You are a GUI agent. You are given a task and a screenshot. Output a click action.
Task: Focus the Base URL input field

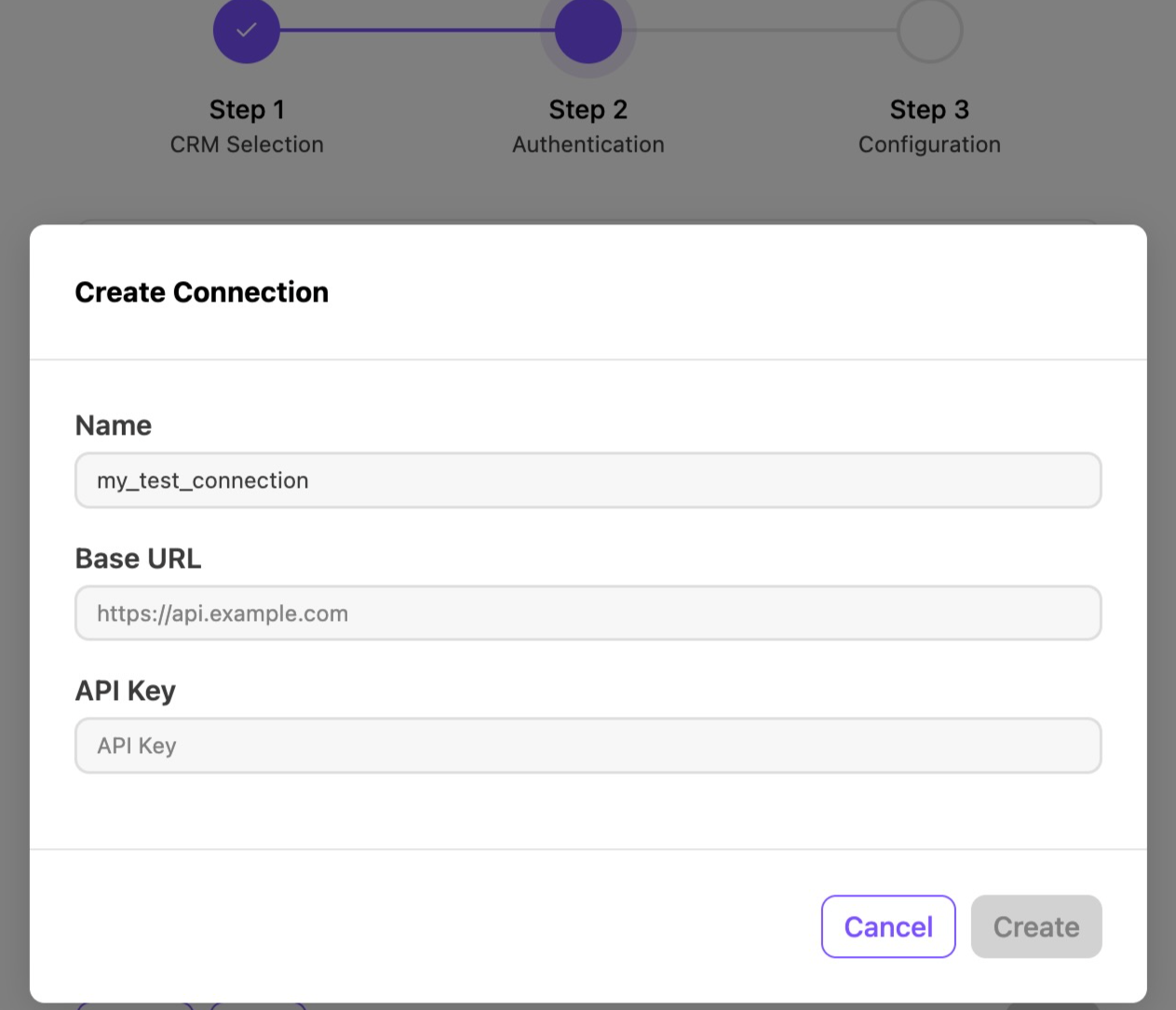tap(588, 613)
